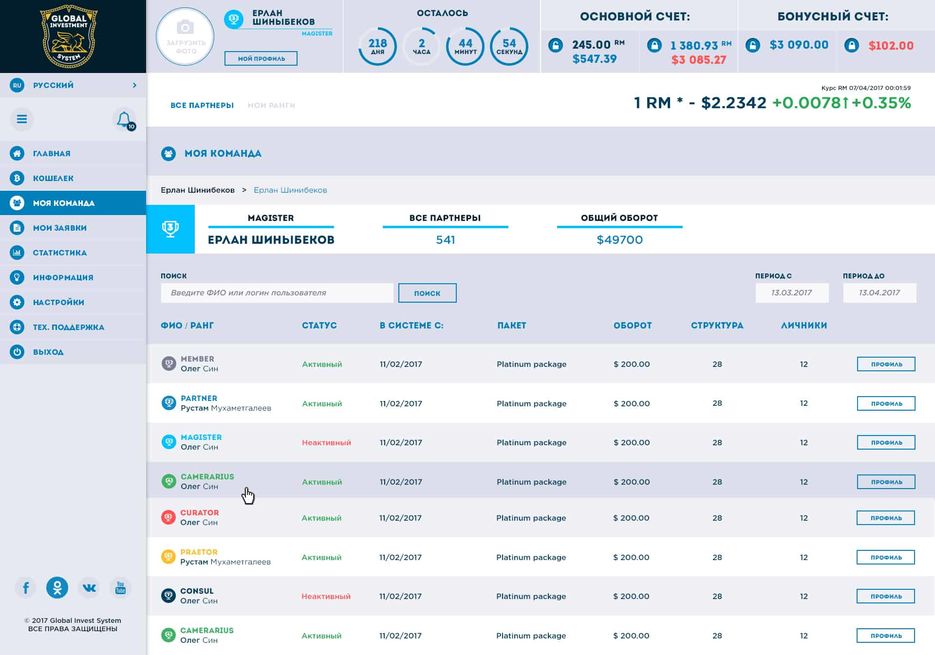
Task: Click the 218 дня countdown circle
Action: (x=377, y=47)
